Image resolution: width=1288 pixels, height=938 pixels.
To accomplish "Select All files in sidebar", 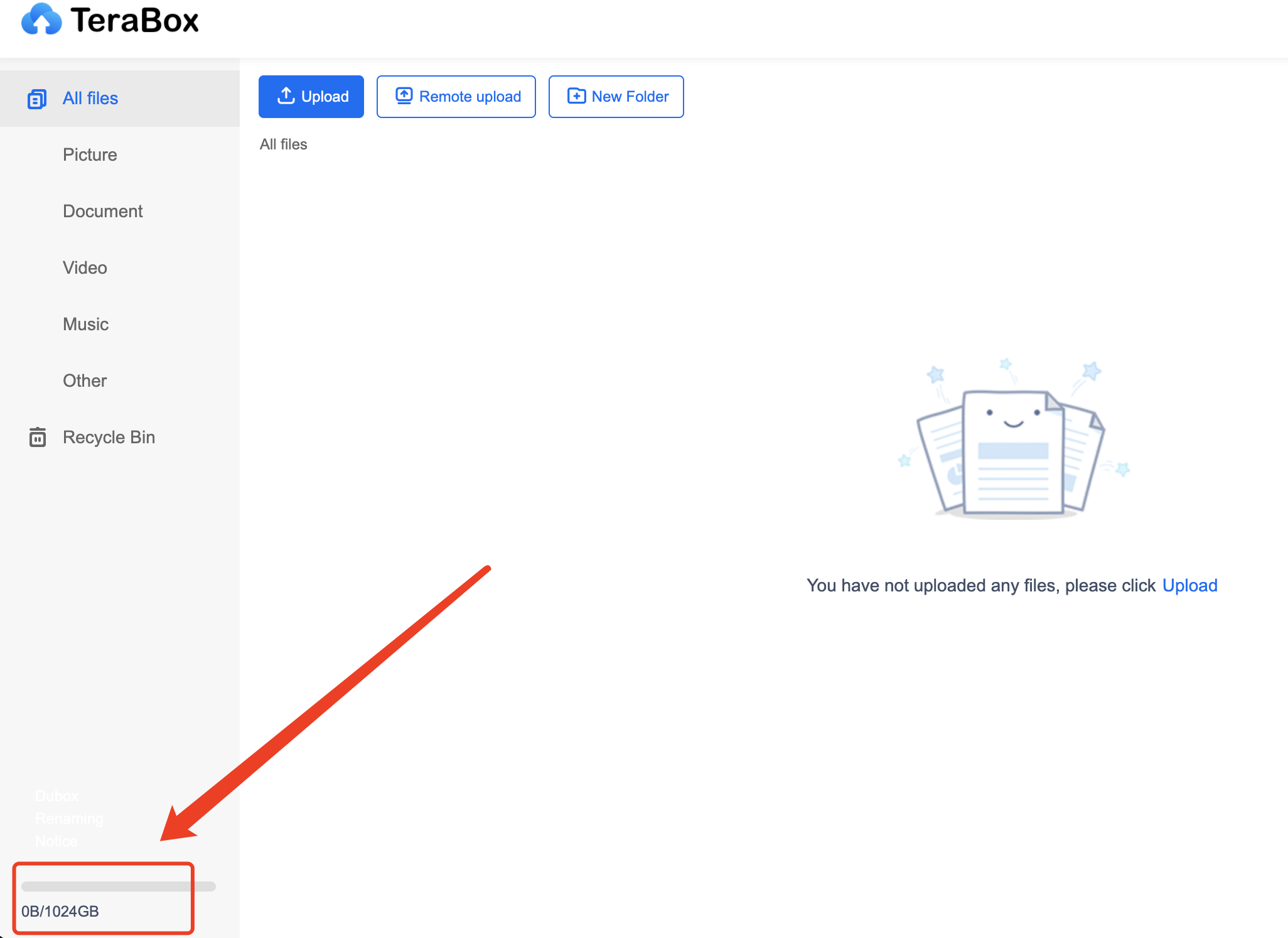I will (x=90, y=99).
